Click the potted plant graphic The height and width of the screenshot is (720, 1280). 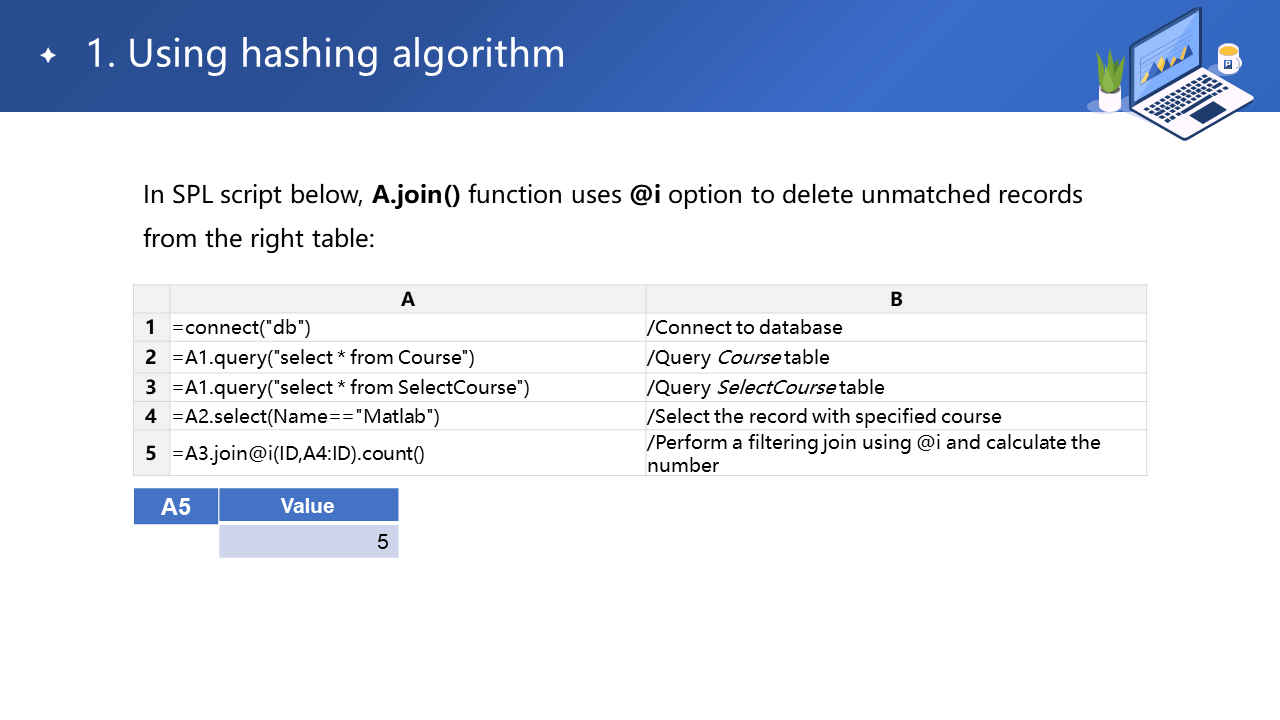(1110, 82)
